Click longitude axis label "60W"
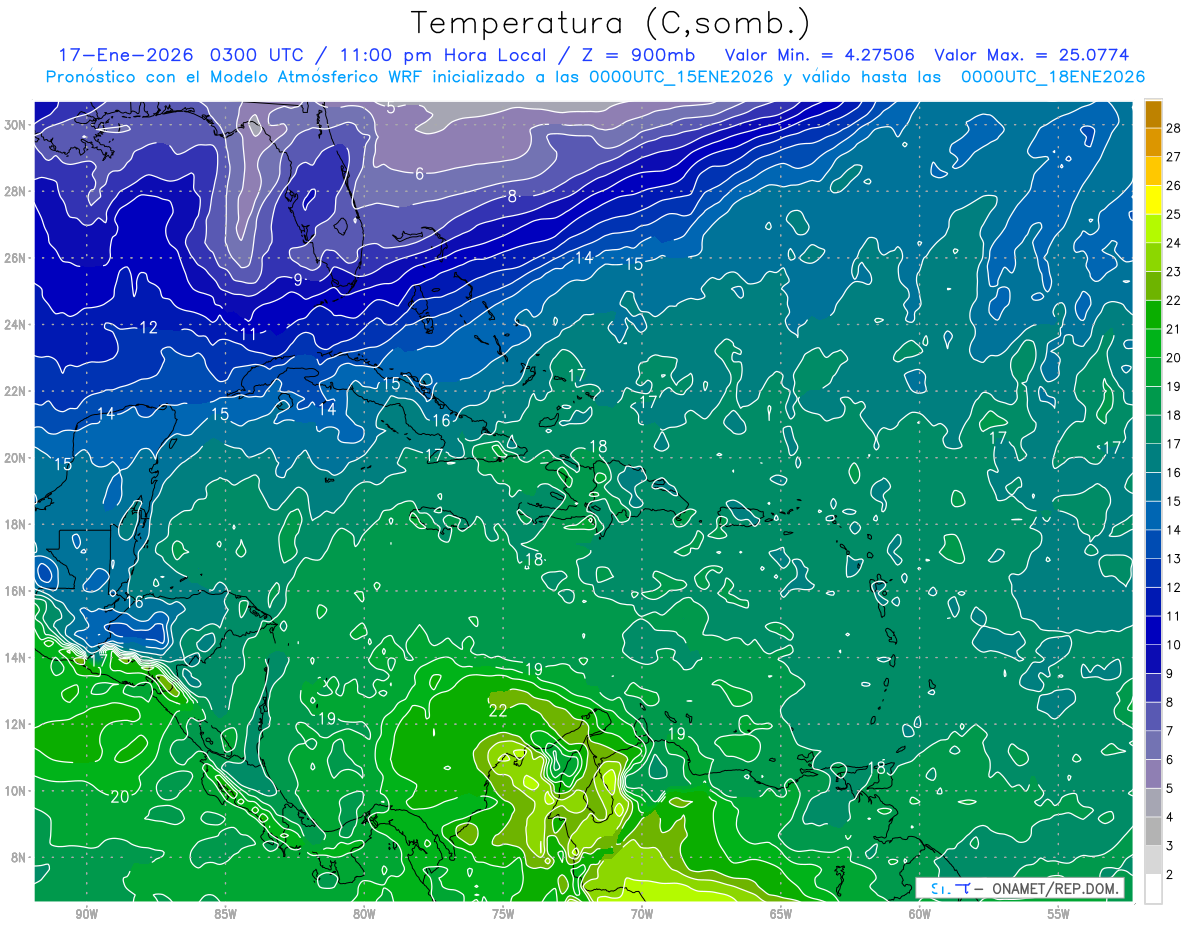1200x927 pixels. click(x=920, y=914)
